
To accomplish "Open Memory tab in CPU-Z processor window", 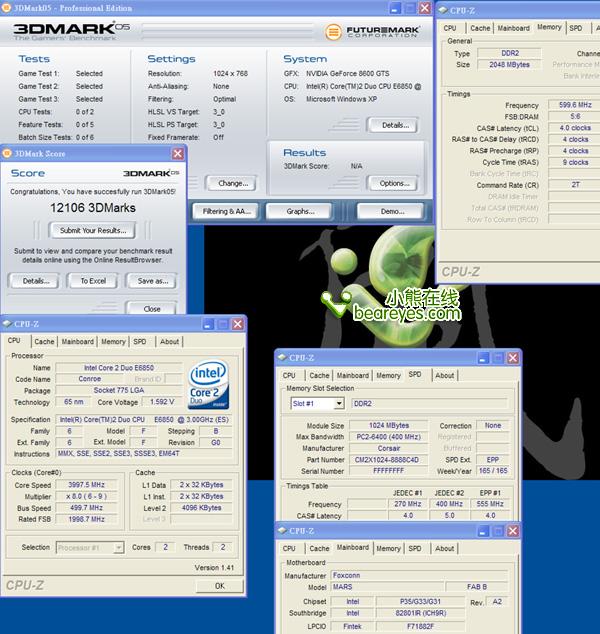I will coord(113,342).
